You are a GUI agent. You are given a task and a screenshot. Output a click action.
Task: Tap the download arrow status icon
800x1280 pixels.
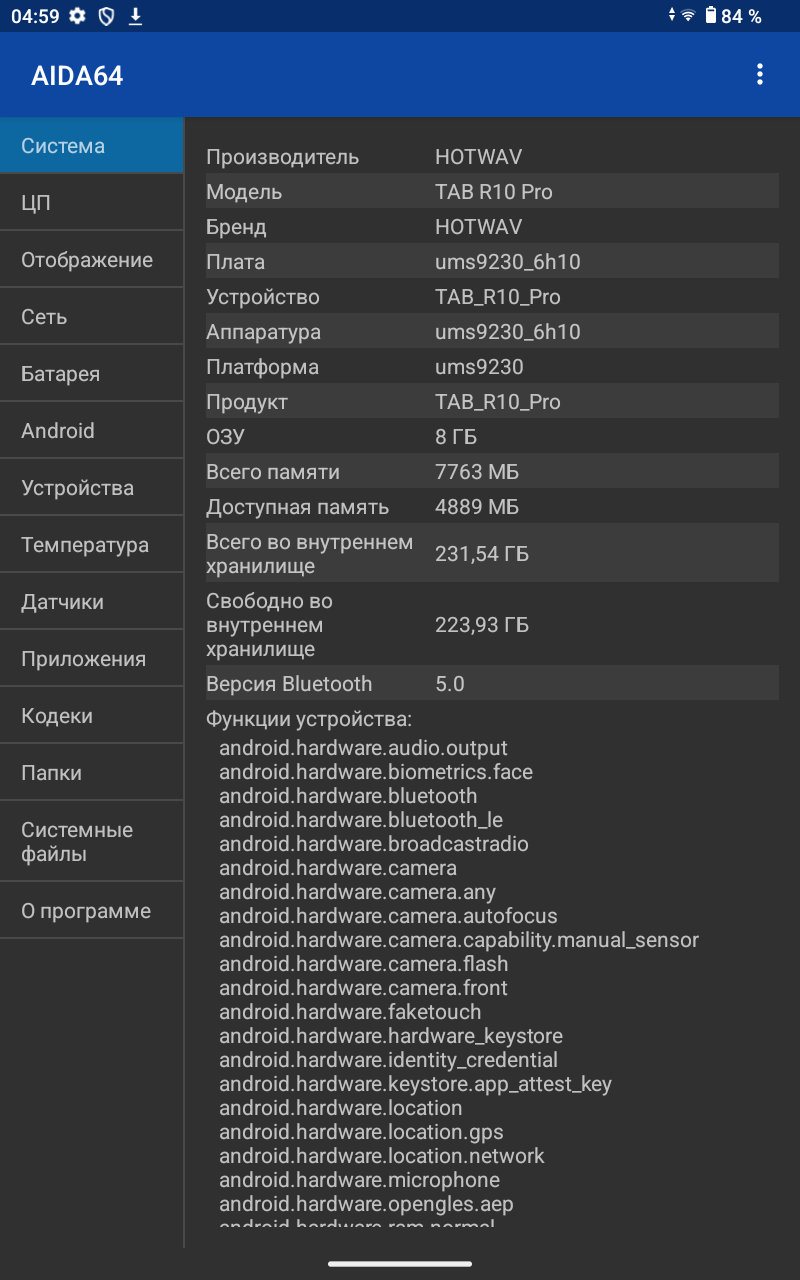point(135,16)
